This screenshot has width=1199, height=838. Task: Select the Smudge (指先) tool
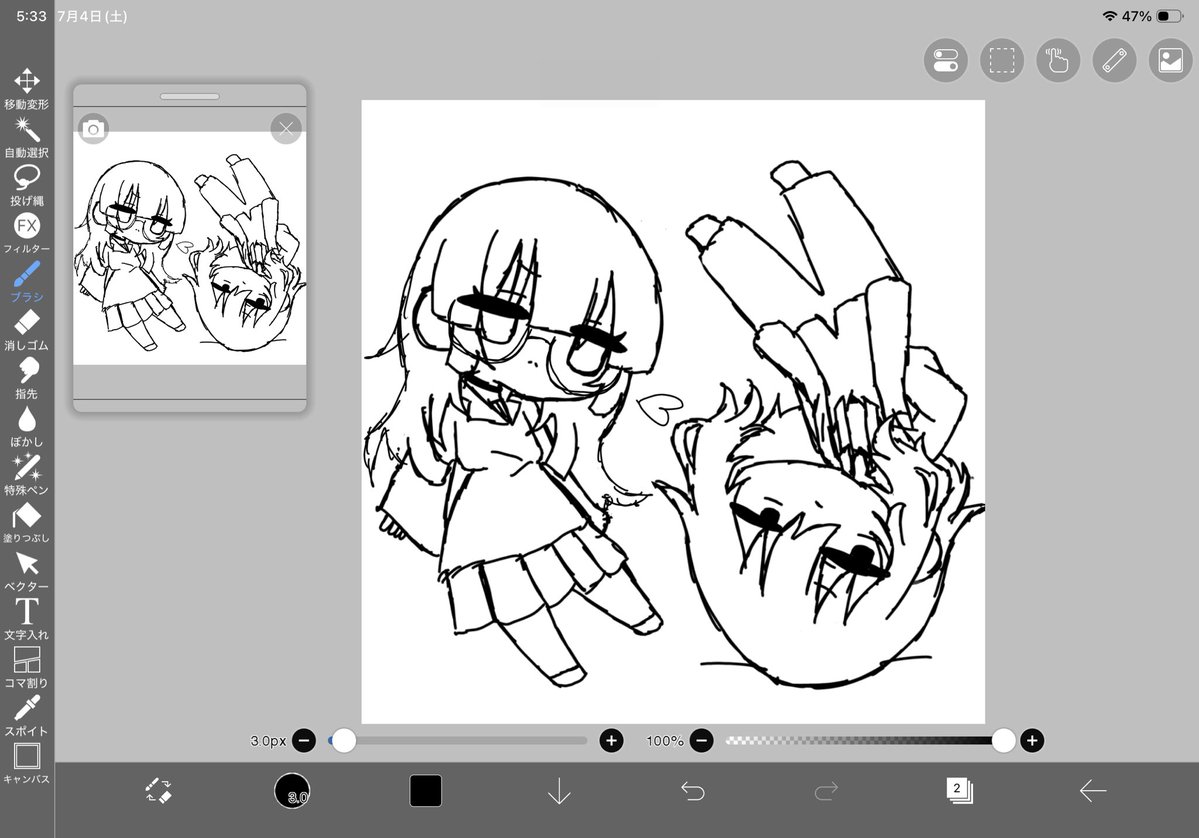tap(27, 378)
